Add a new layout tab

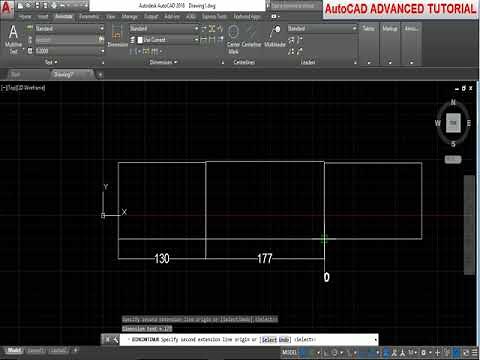click(76, 350)
